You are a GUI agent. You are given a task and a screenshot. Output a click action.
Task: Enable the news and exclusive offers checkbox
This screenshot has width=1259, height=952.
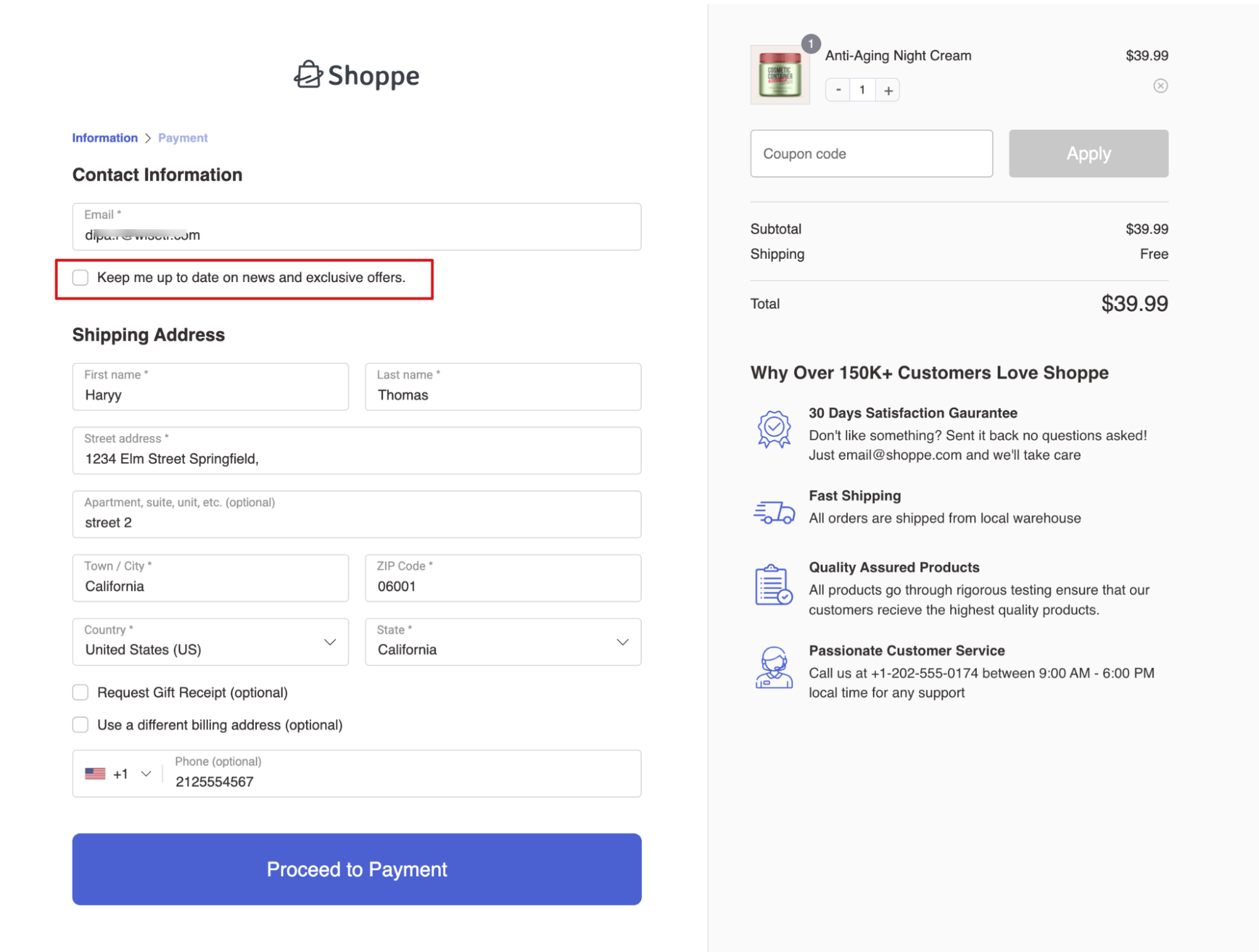pos(80,277)
